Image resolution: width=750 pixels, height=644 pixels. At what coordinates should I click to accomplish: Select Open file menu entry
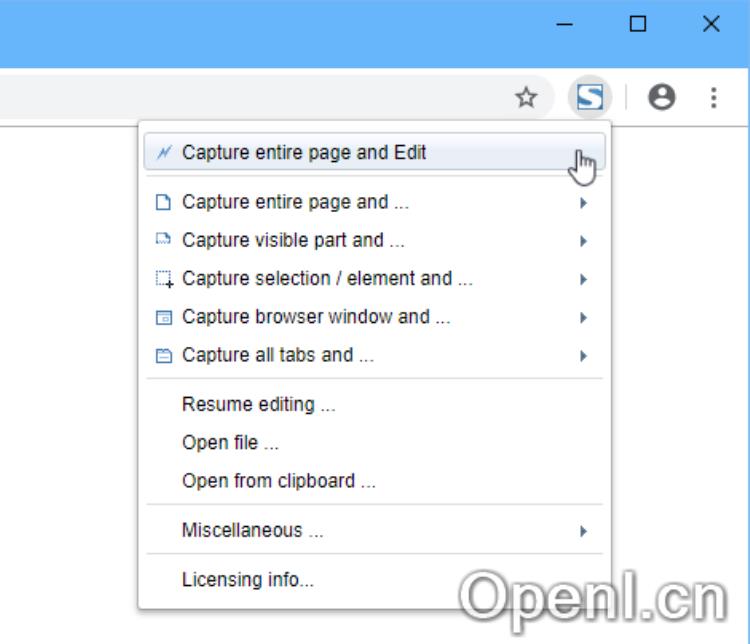tap(230, 443)
